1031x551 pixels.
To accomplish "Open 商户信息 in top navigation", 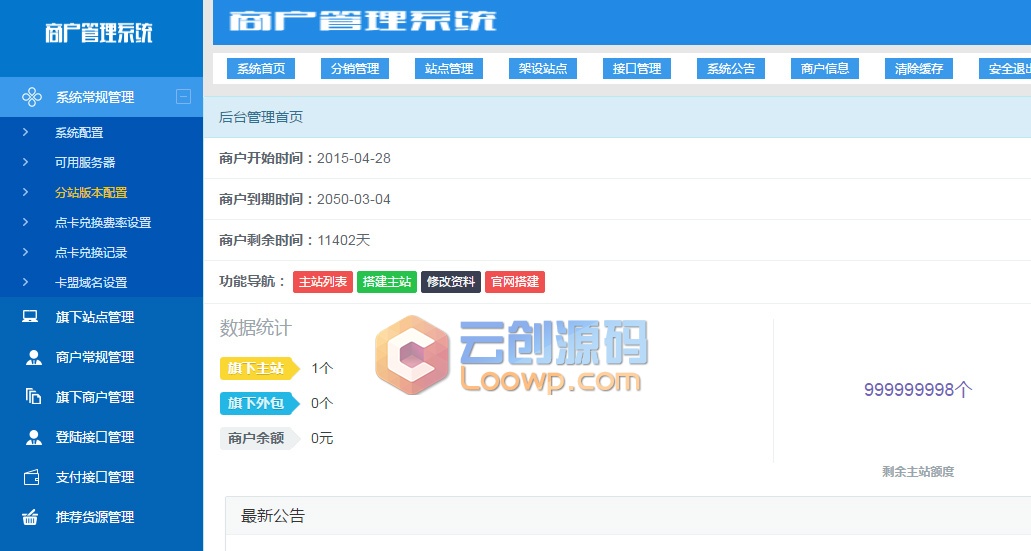I will (x=825, y=68).
